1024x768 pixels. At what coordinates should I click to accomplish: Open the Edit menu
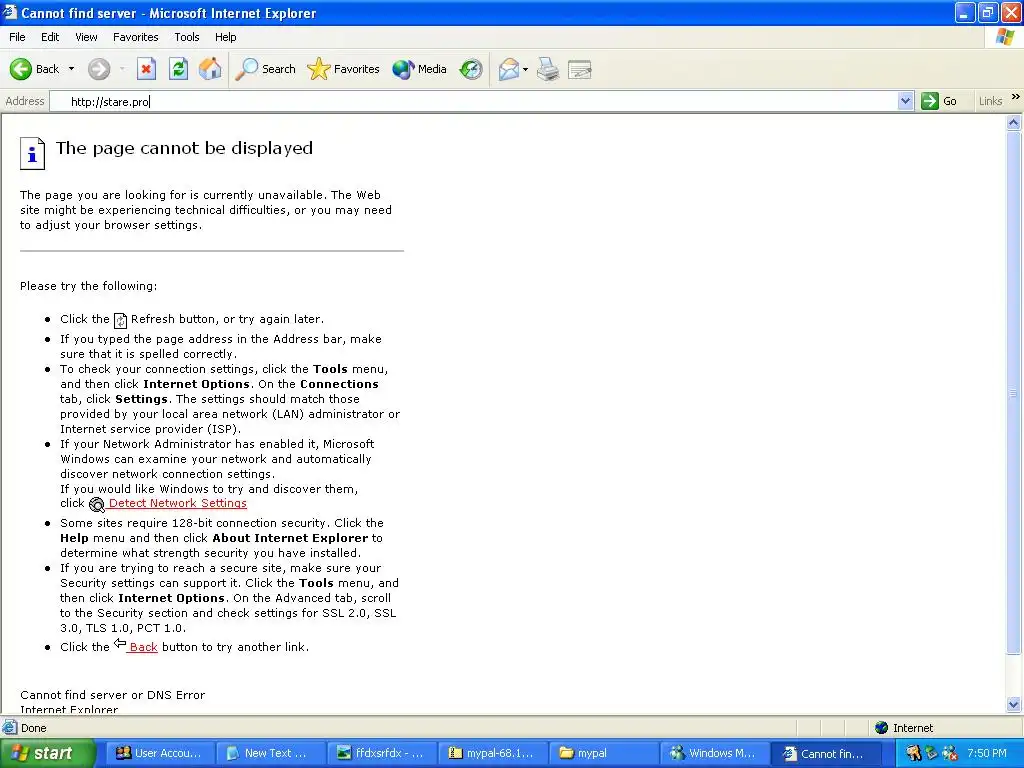(x=50, y=37)
